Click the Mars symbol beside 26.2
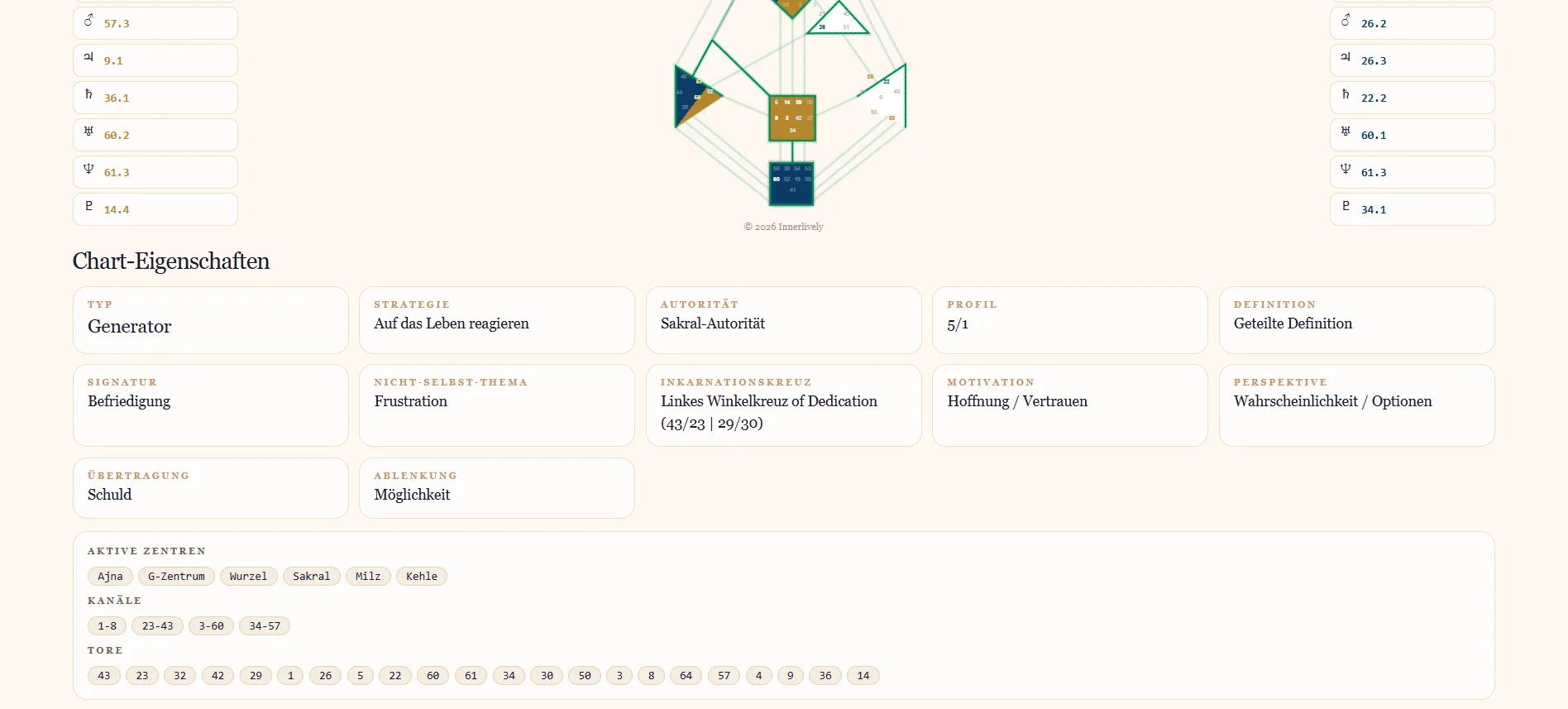This screenshot has height=709, width=1568. pos(1346,21)
